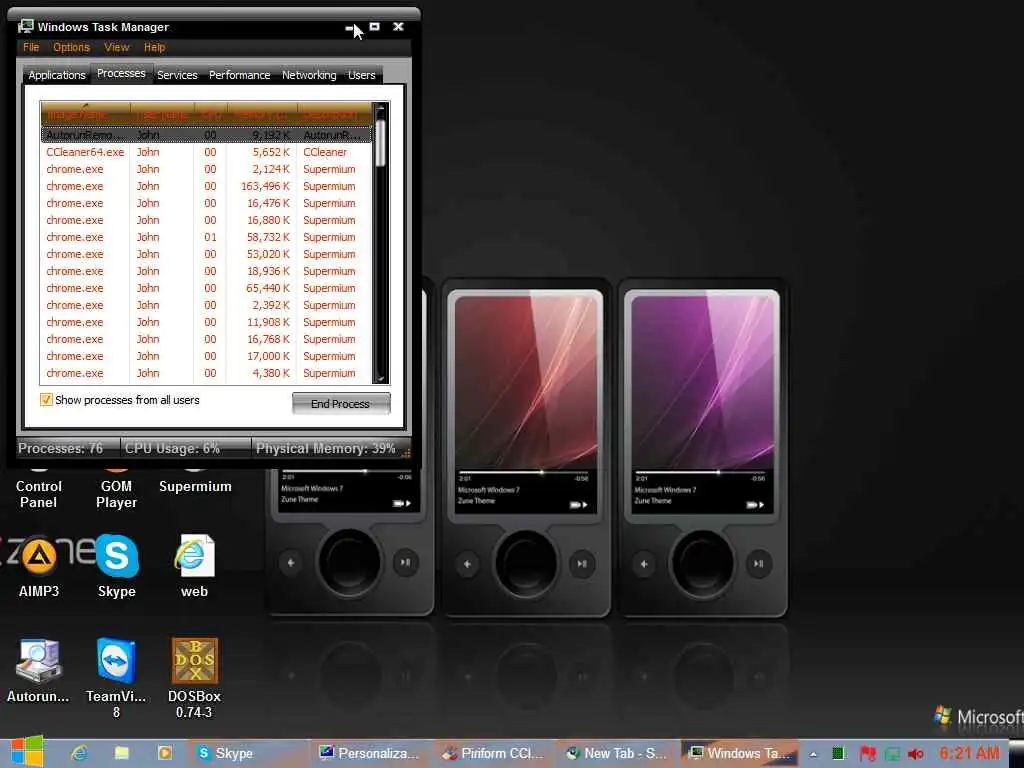This screenshot has width=1024, height=768.
Task: Click the process list scrollbar thumb
Action: point(381,142)
